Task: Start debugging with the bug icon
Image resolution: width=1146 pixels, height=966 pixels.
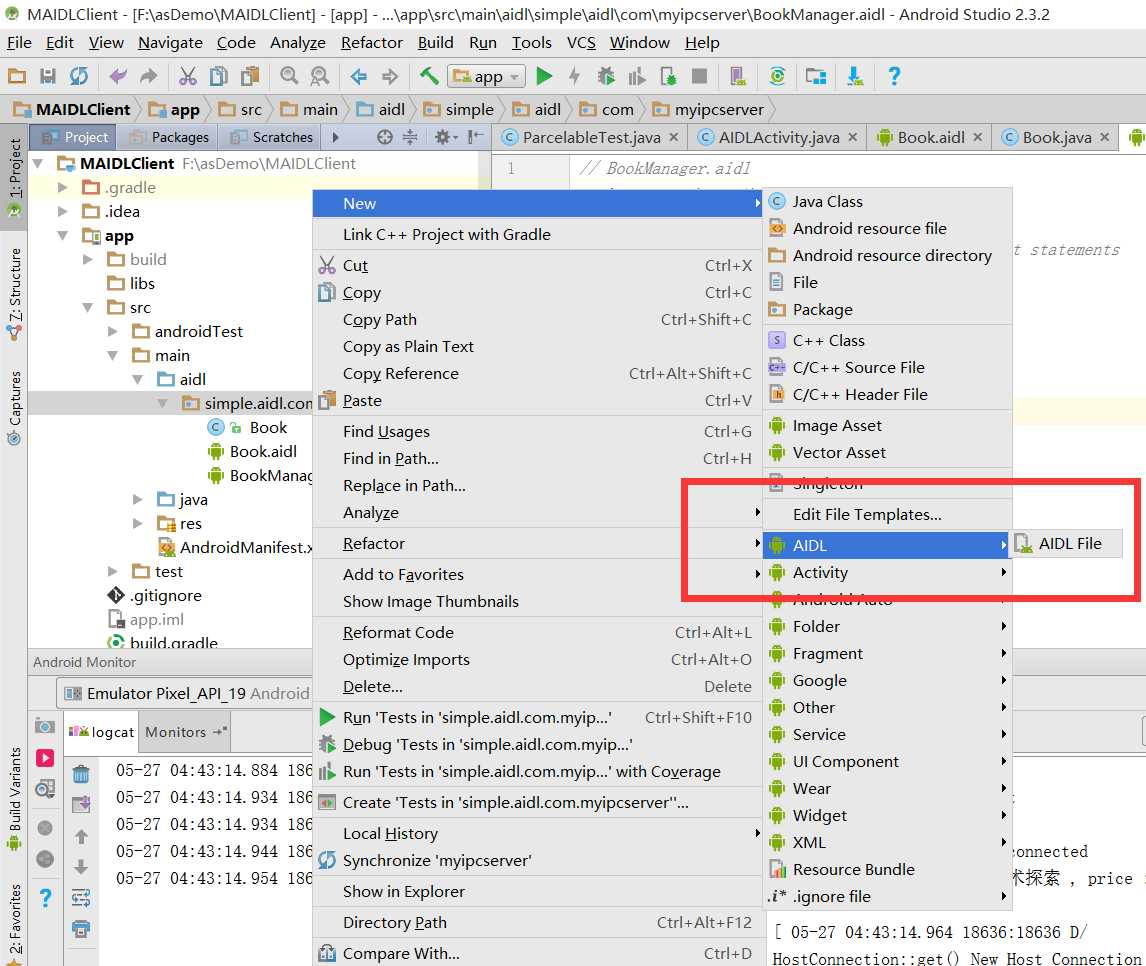Action: (x=605, y=76)
